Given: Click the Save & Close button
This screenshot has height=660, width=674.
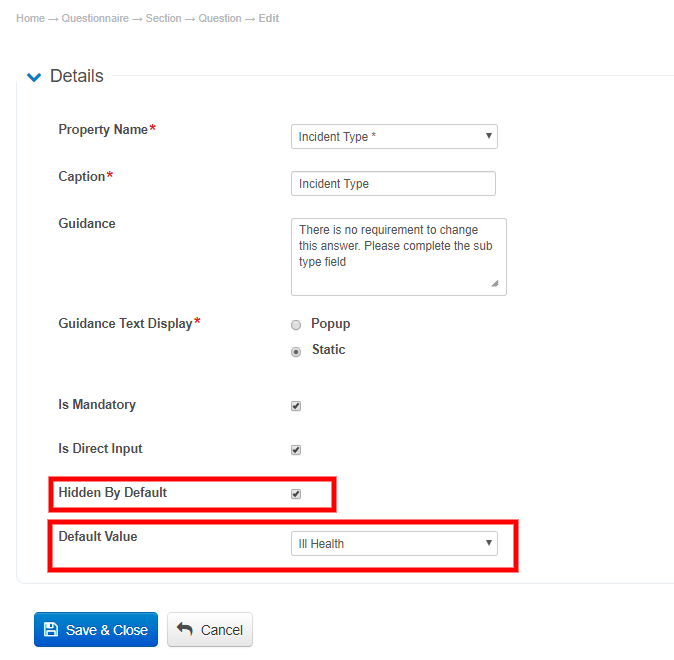Looking at the screenshot, I should pos(96,630).
